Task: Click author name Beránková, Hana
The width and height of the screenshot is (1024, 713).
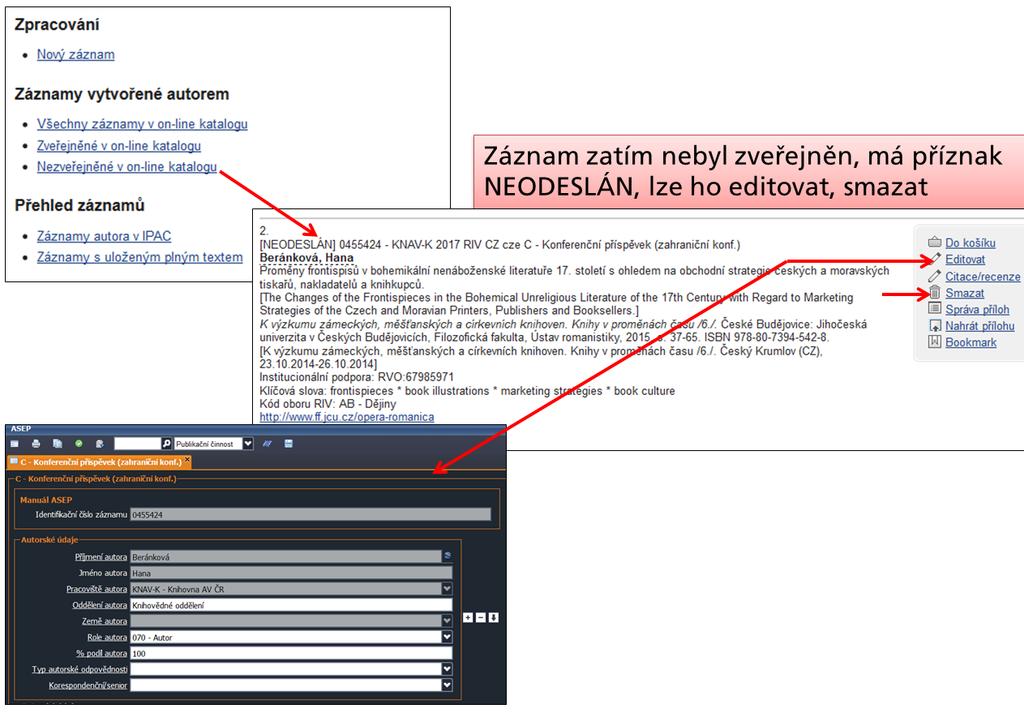Action: click(306, 257)
